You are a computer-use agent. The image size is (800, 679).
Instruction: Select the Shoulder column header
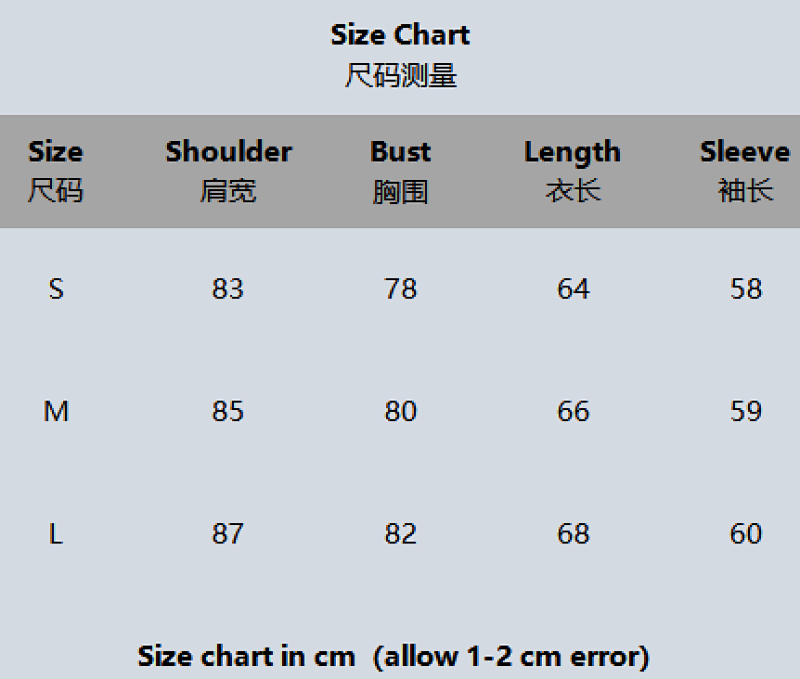tap(229, 171)
